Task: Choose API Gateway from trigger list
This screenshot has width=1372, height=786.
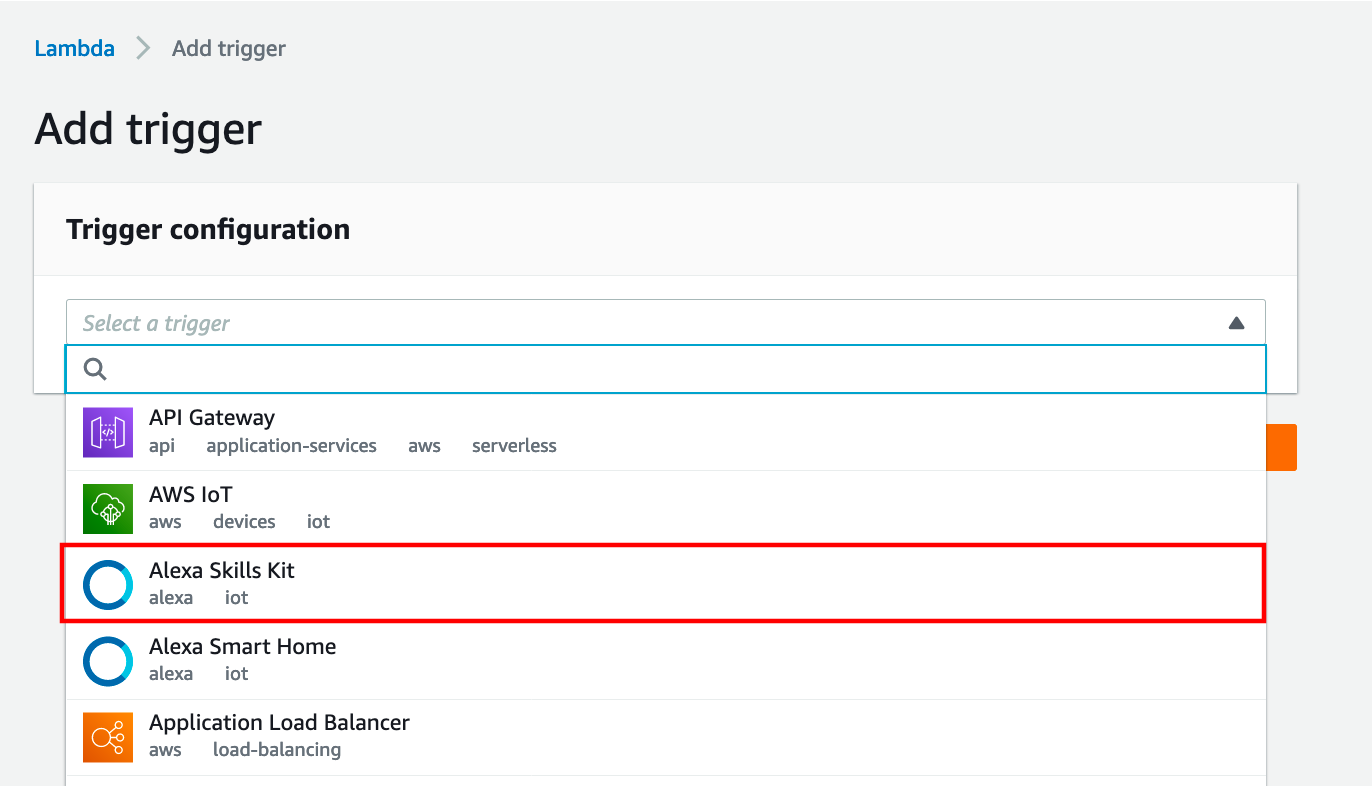Action: (x=666, y=433)
